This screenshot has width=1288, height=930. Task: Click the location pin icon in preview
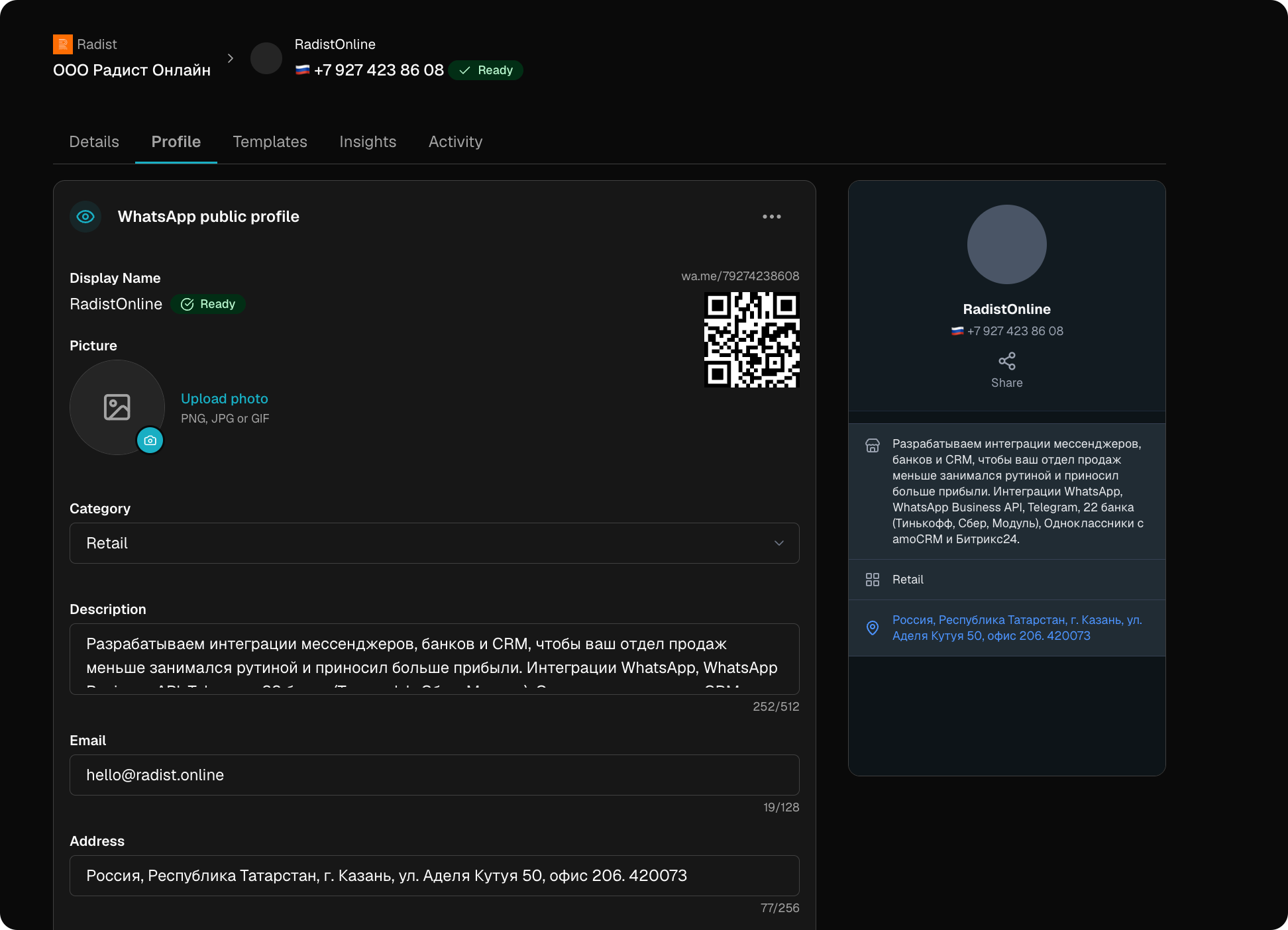[873, 628]
